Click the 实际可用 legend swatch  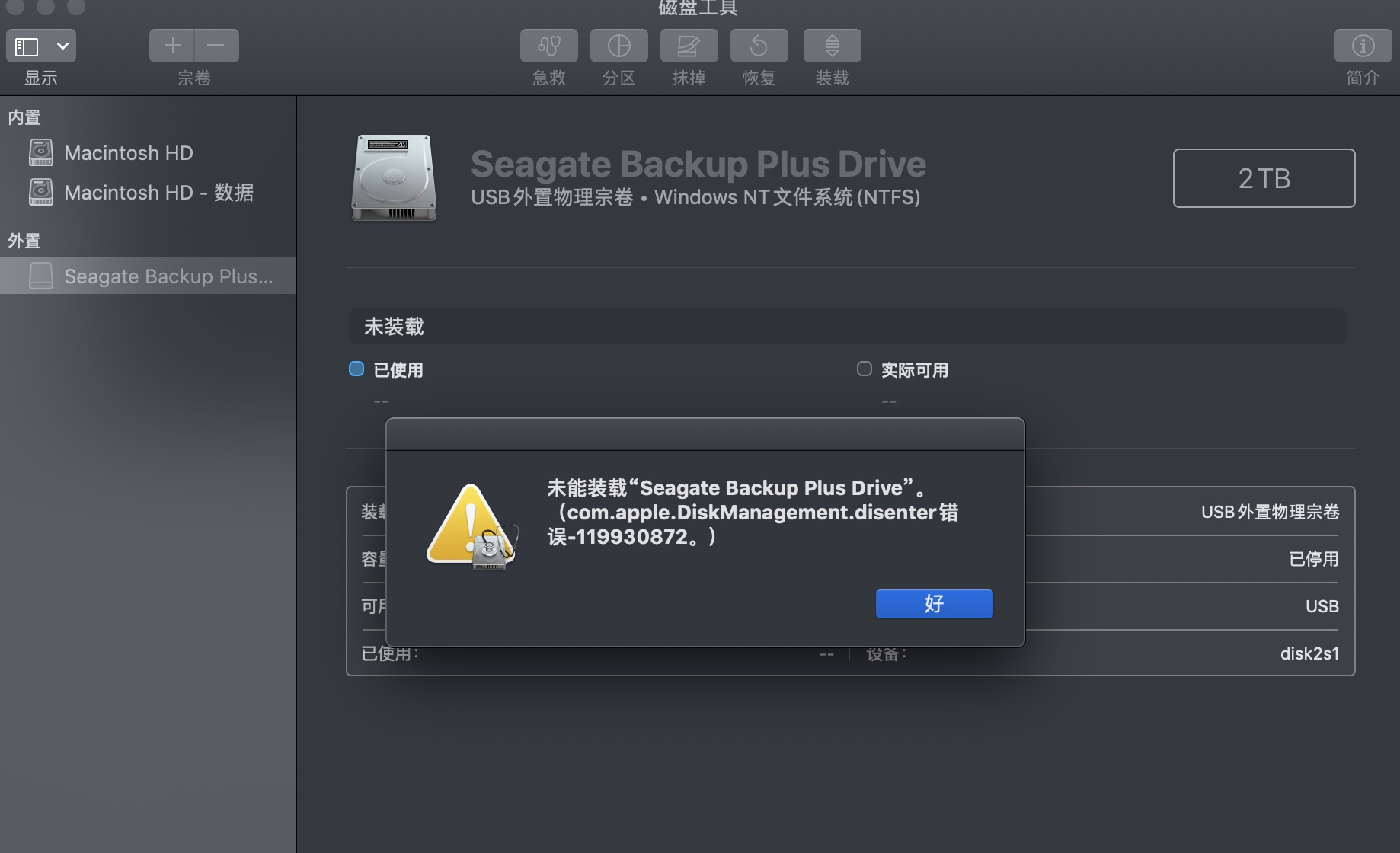tap(865, 369)
